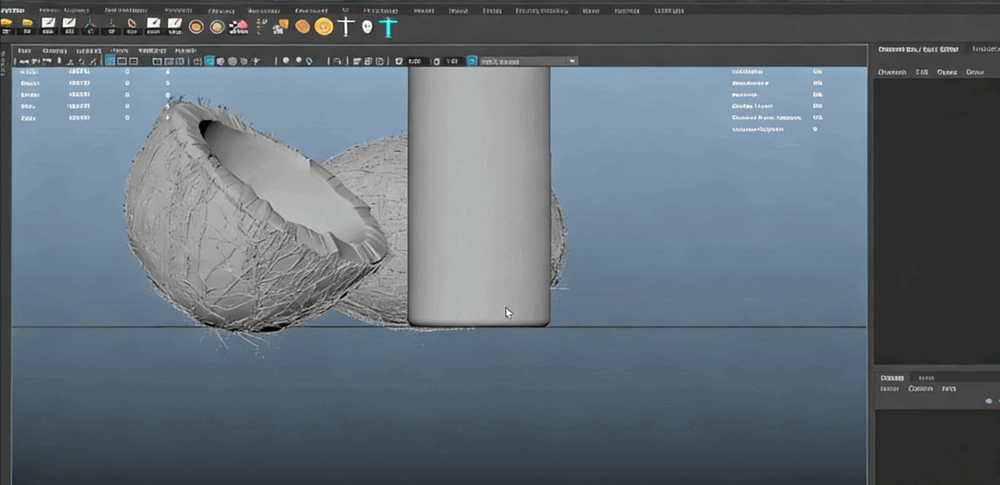
Task: Toggle the highlighted blue square icon under the Show menu
Action: coord(110,61)
